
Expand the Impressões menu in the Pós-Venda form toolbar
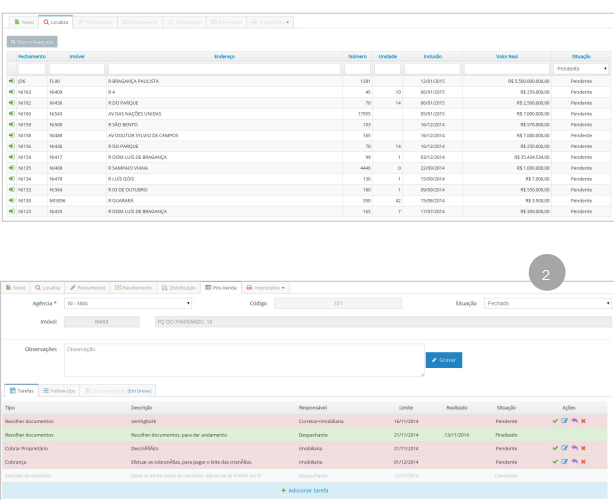[x=265, y=288]
